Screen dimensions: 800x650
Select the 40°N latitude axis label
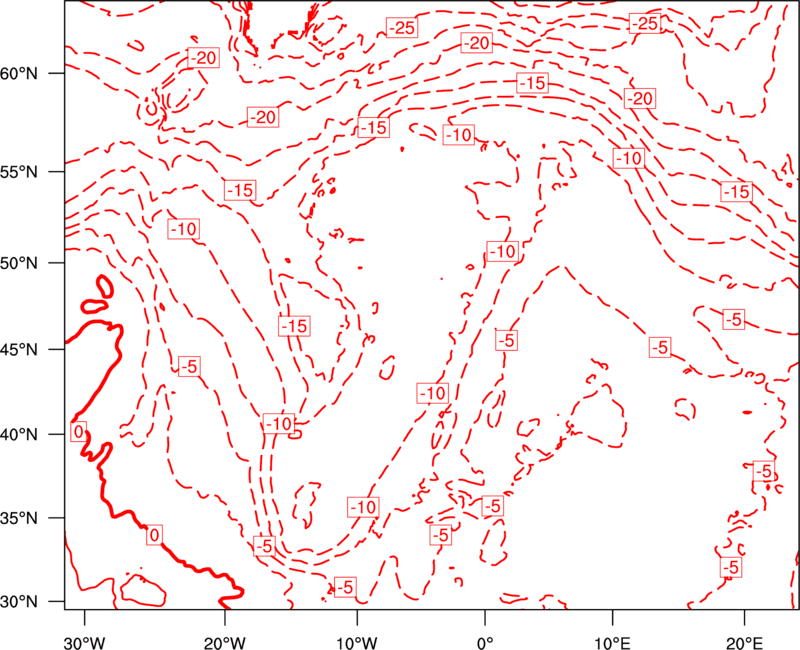[19, 435]
